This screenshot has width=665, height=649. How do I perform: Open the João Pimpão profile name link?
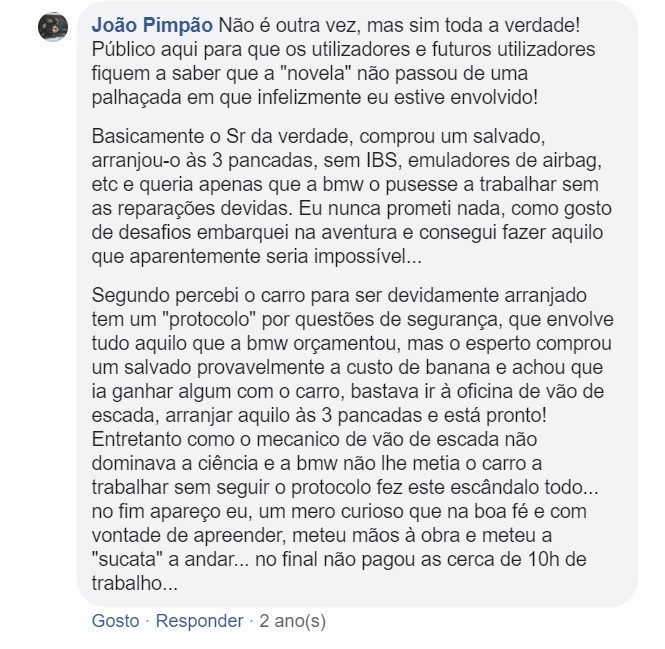point(152,25)
